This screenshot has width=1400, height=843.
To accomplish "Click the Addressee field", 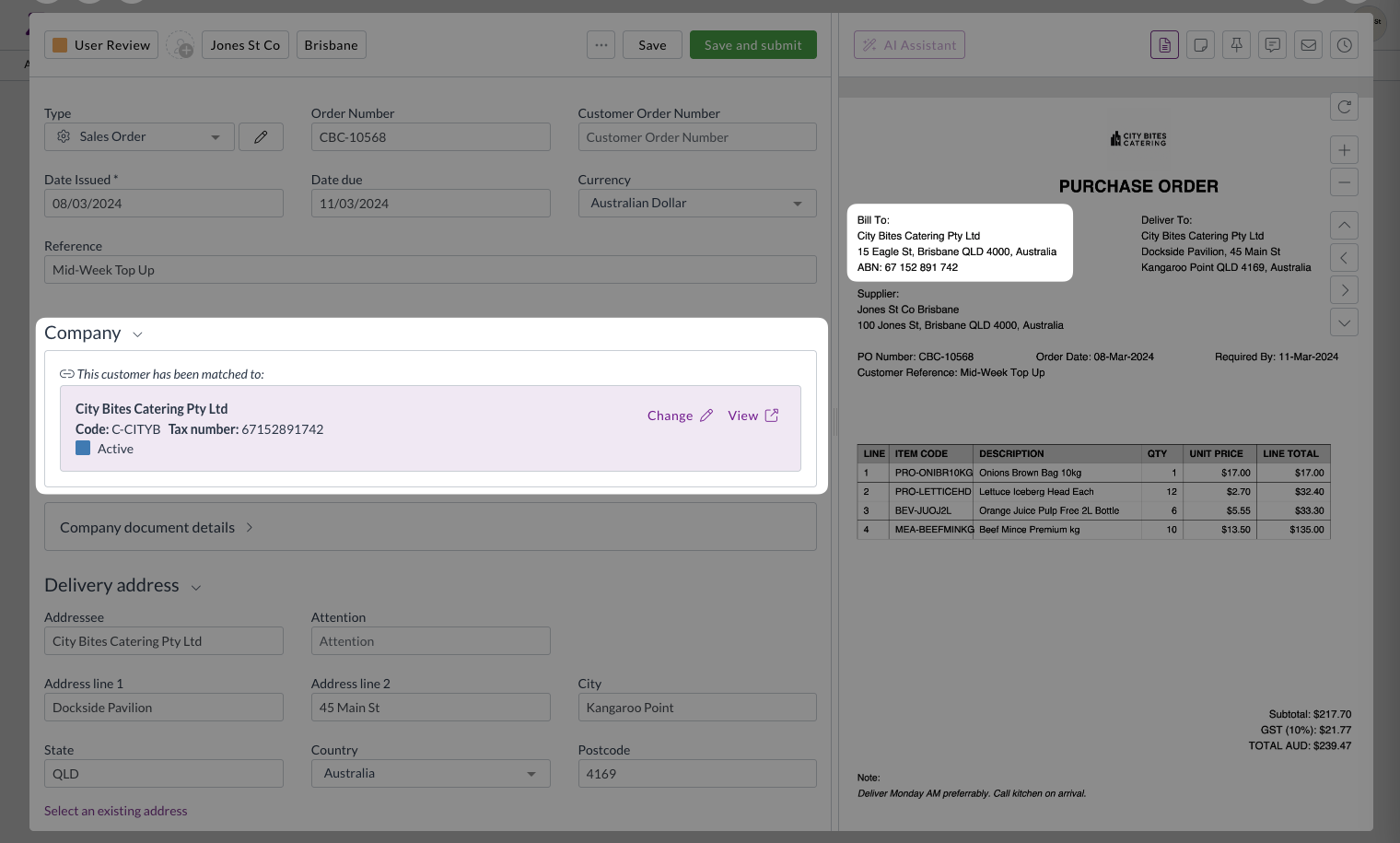I will coord(164,640).
